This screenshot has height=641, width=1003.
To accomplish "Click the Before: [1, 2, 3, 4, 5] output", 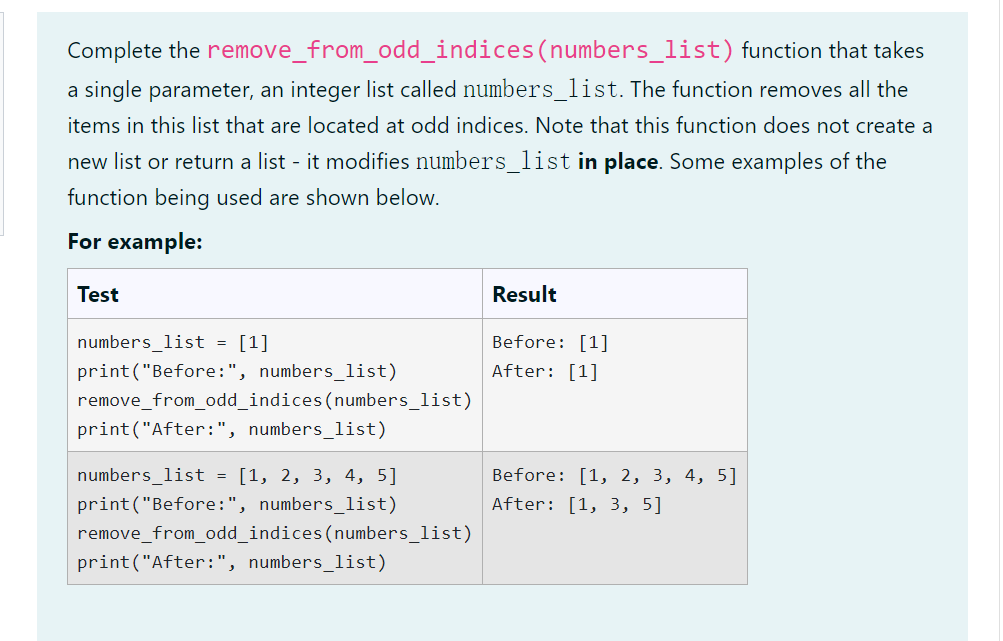I will pos(613,474).
